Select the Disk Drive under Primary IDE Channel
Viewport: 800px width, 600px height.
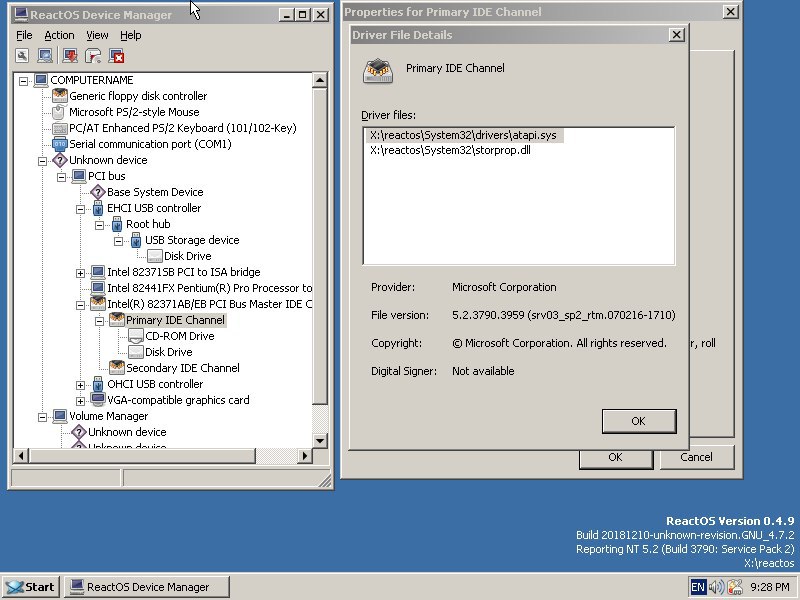[x=168, y=352]
